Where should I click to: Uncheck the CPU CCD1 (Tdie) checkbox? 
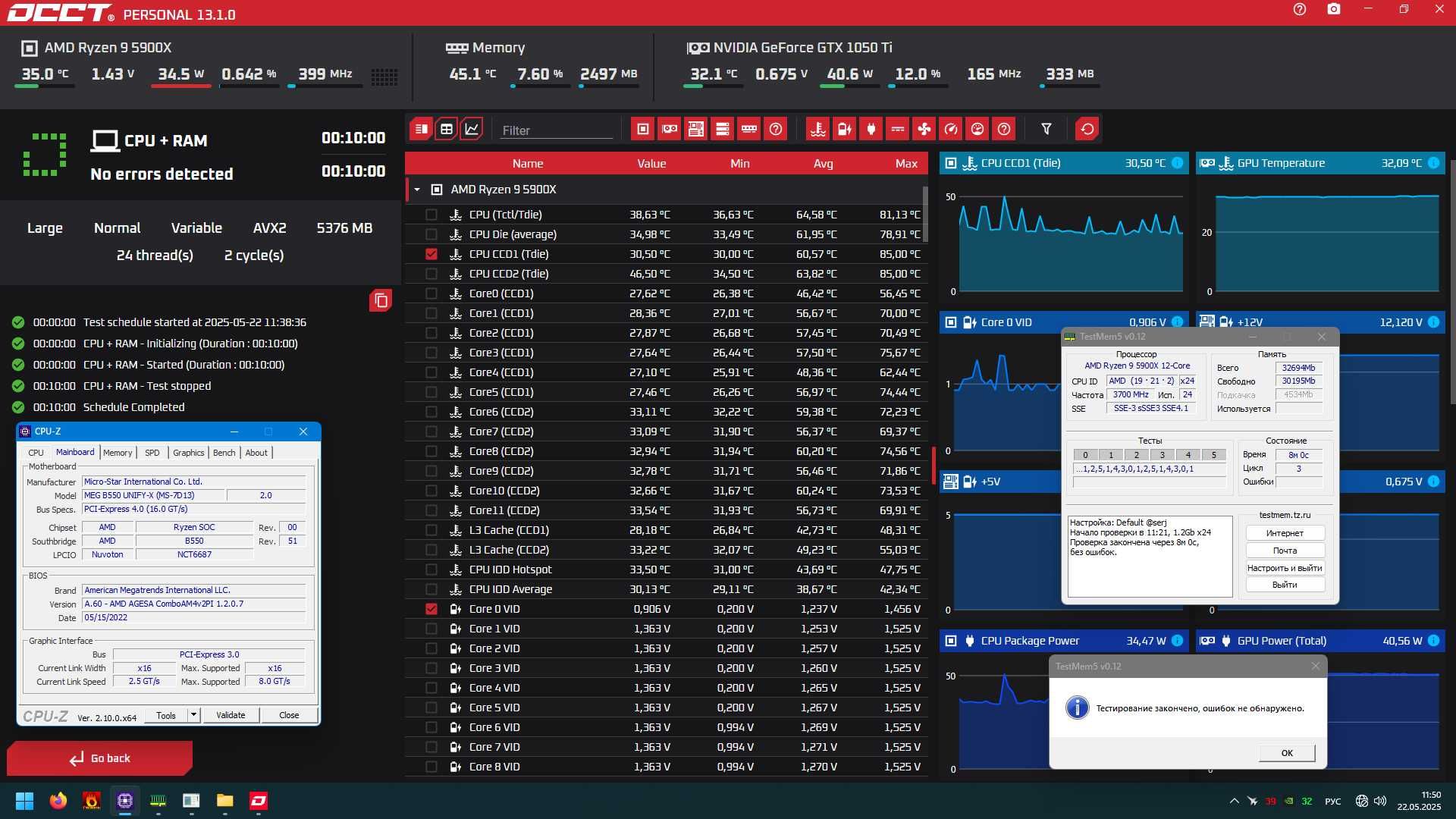431,254
